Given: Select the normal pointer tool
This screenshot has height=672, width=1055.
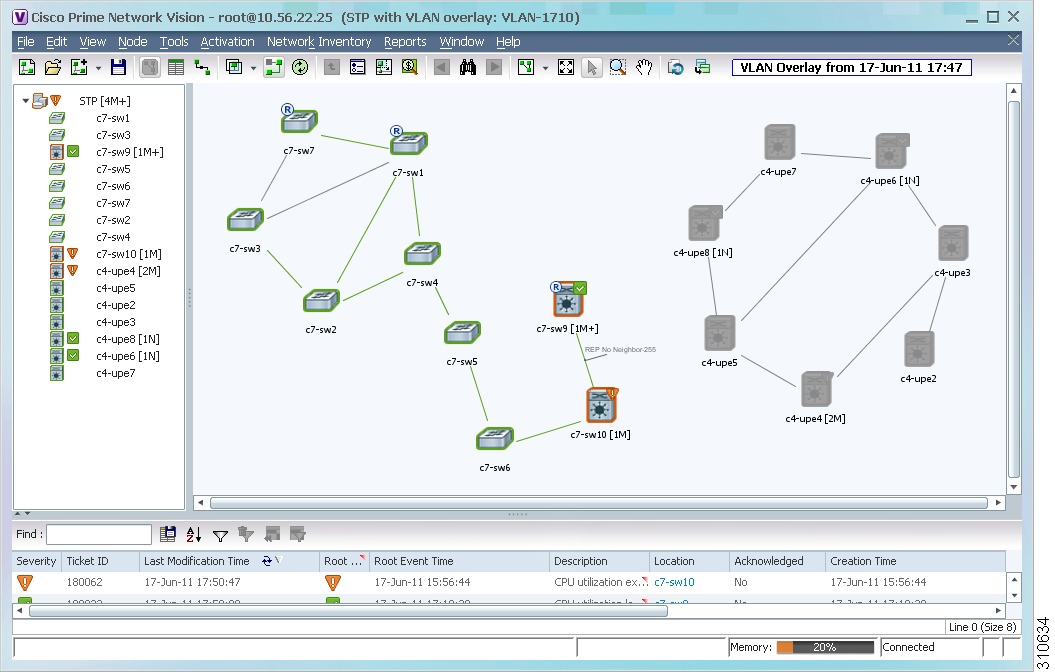Looking at the screenshot, I should tap(591, 67).
